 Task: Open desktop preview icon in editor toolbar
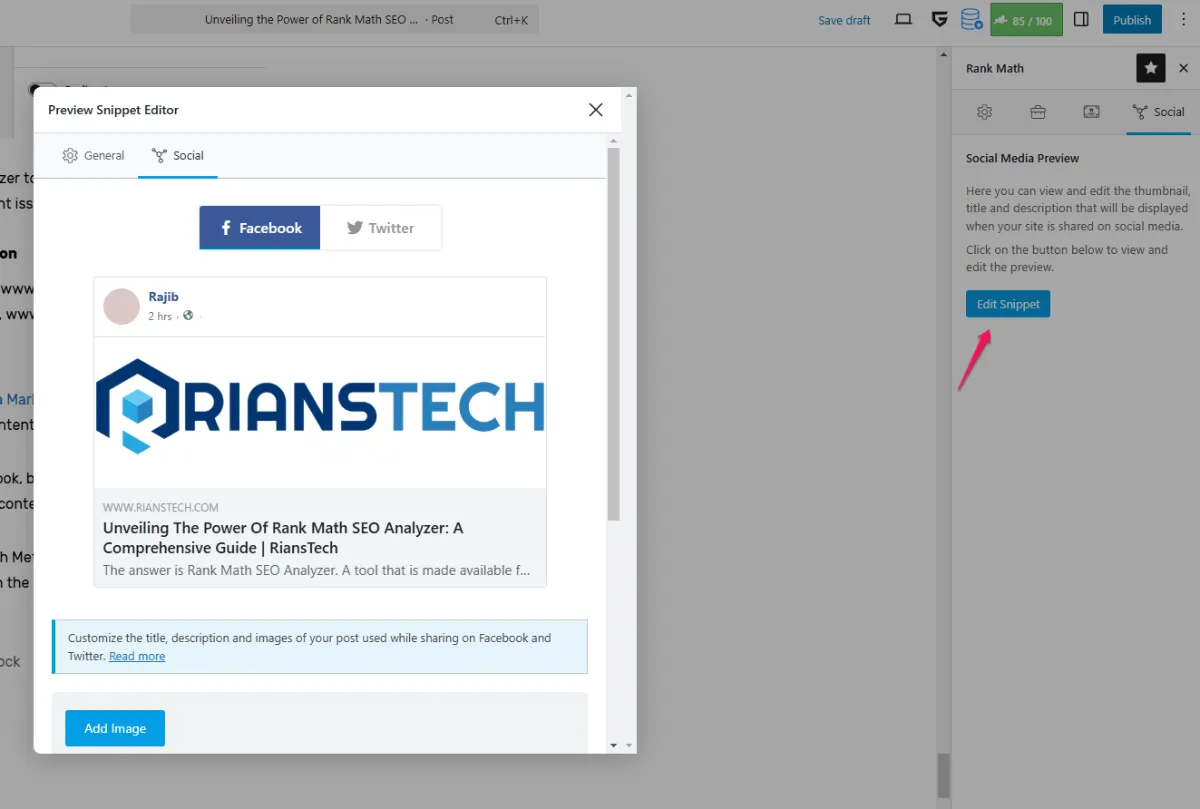click(x=903, y=19)
